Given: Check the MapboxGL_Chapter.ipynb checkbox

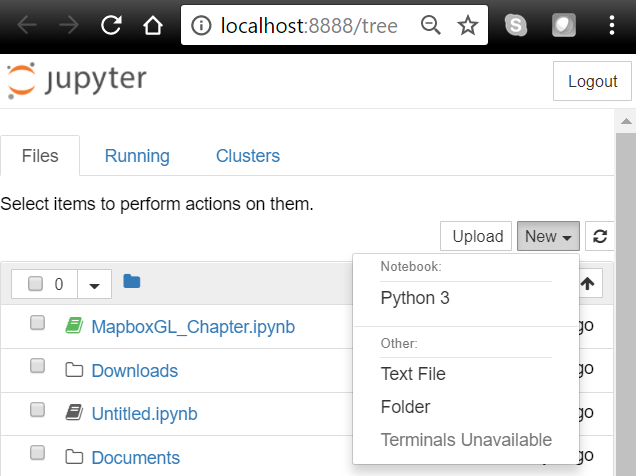Looking at the screenshot, I should [37, 323].
